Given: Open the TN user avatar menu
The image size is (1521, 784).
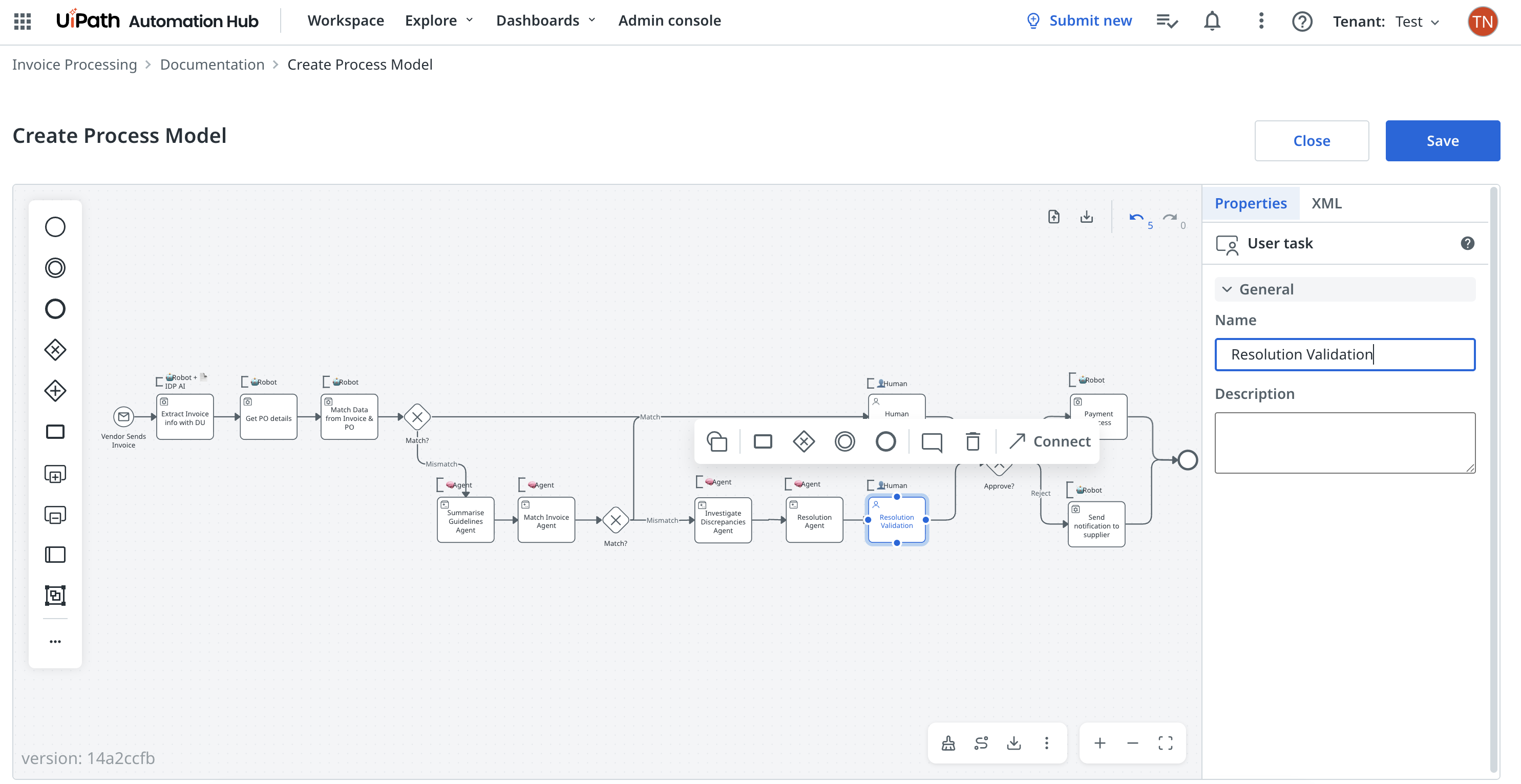Looking at the screenshot, I should (x=1483, y=22).
